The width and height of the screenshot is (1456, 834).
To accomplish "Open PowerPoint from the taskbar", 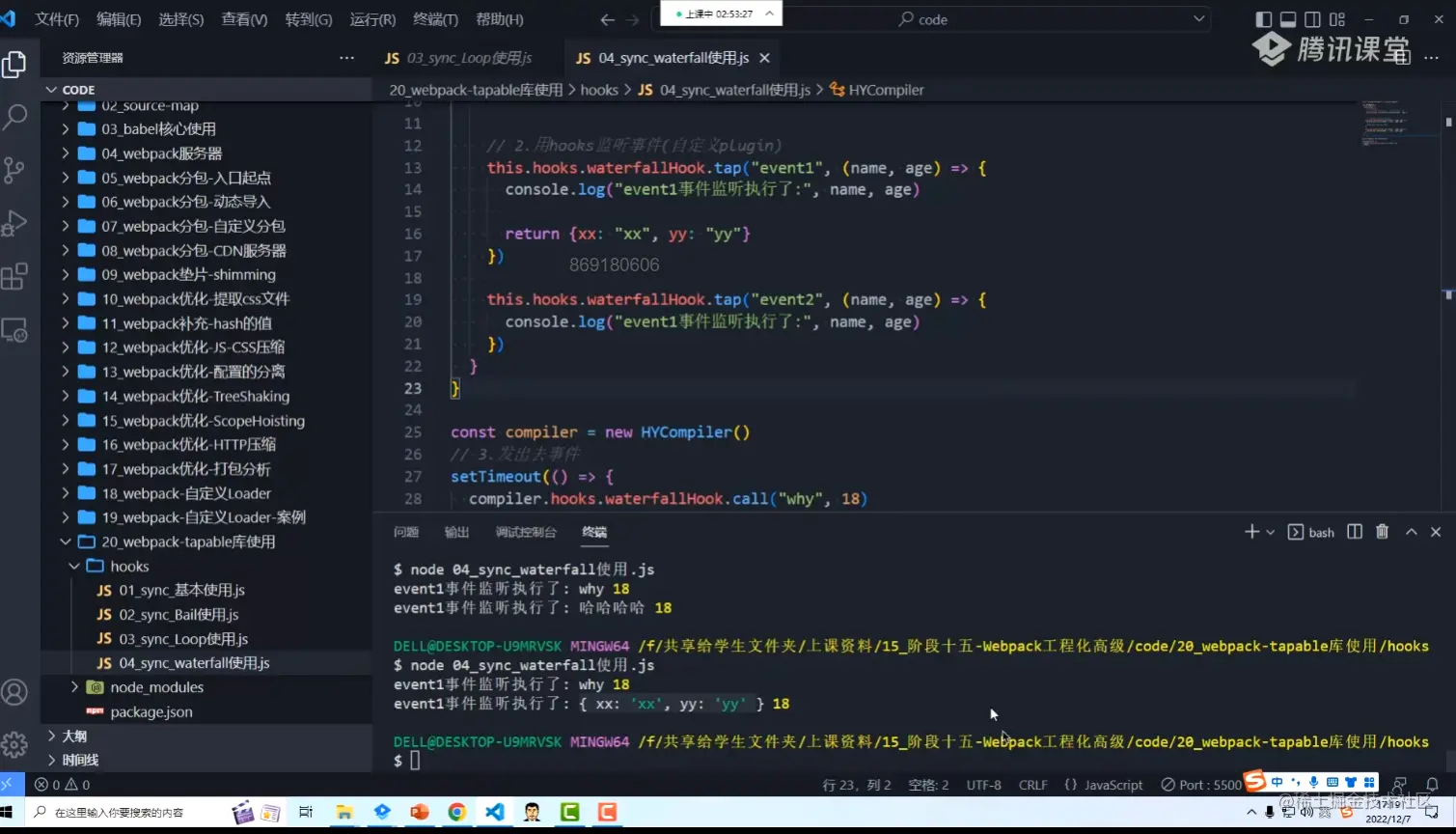I will pyautogui.click(x=420, y=813).
